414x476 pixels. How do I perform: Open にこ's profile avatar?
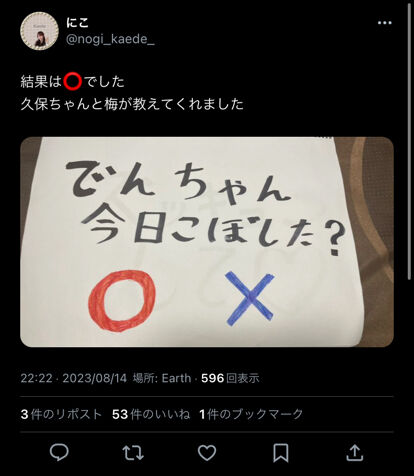tap(40, 31)
